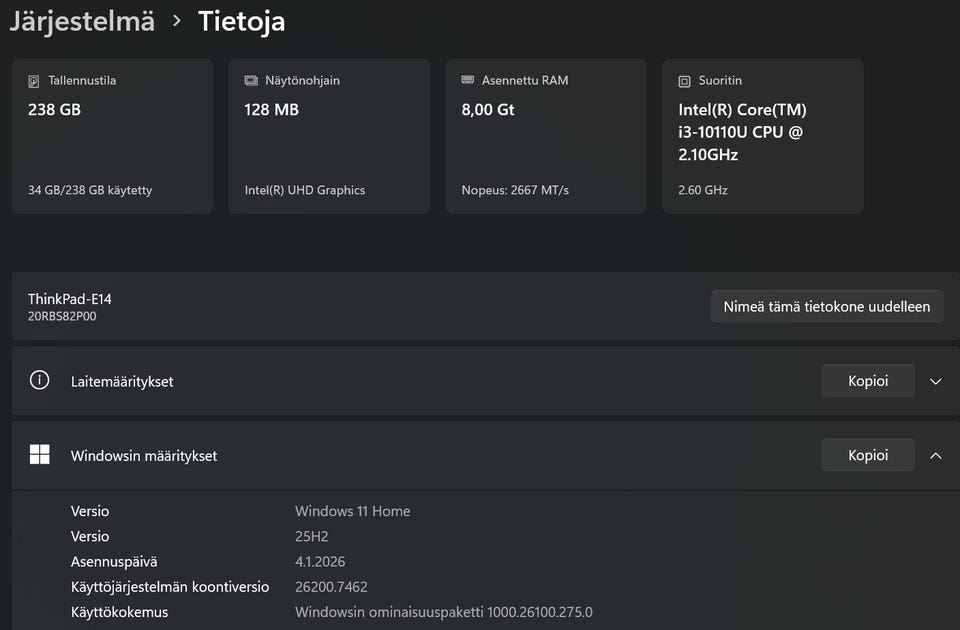Click the breadcrumb arrow after Järjestelmä

pos(177,20)
